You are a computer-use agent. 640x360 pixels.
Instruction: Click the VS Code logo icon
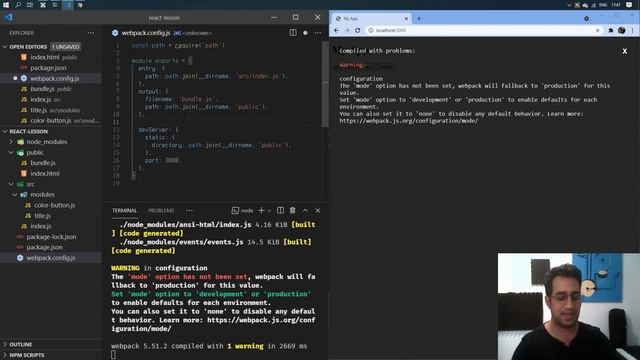(9, 18)
